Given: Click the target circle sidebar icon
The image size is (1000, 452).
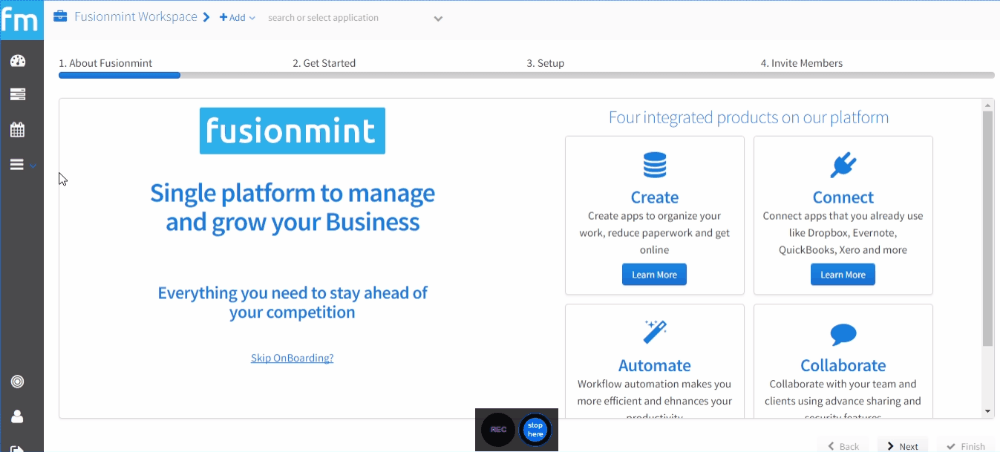Looking at the screenshot, I should tap(18, 382).
